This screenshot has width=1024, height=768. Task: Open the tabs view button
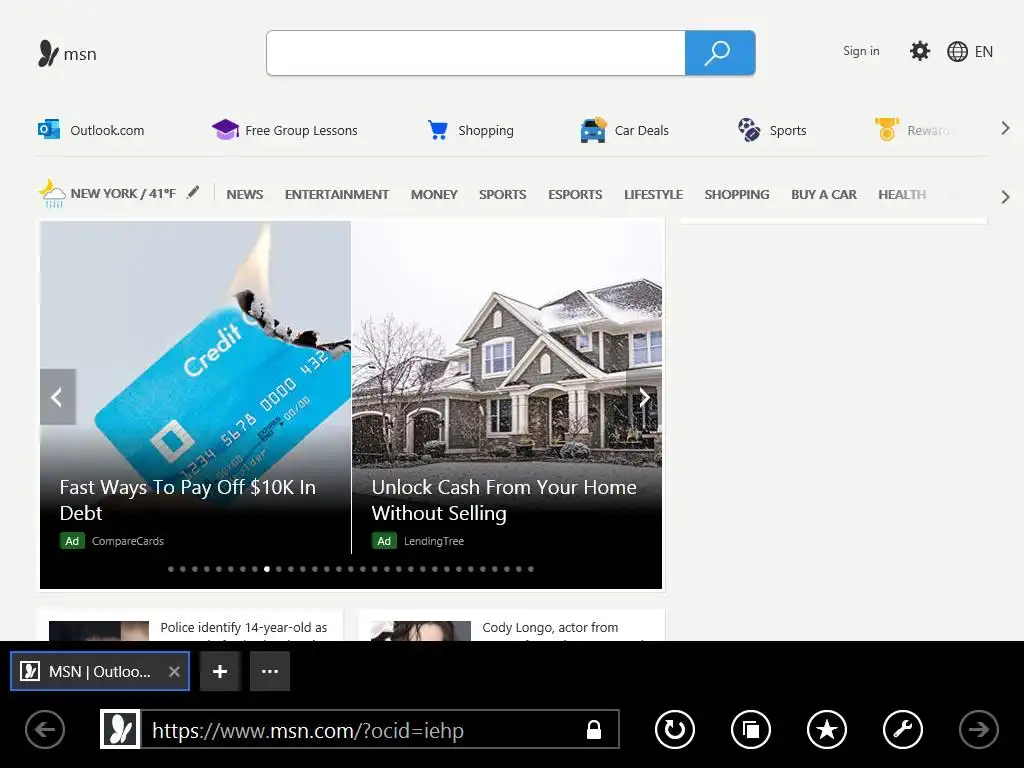[751, 729]
